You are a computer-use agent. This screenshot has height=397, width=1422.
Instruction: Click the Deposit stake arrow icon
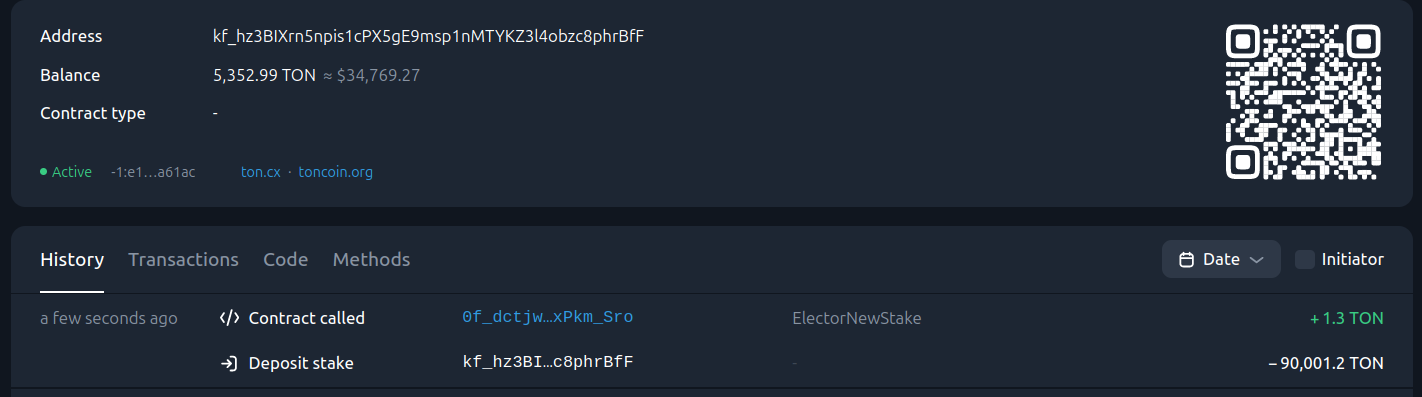coord(229,363)
